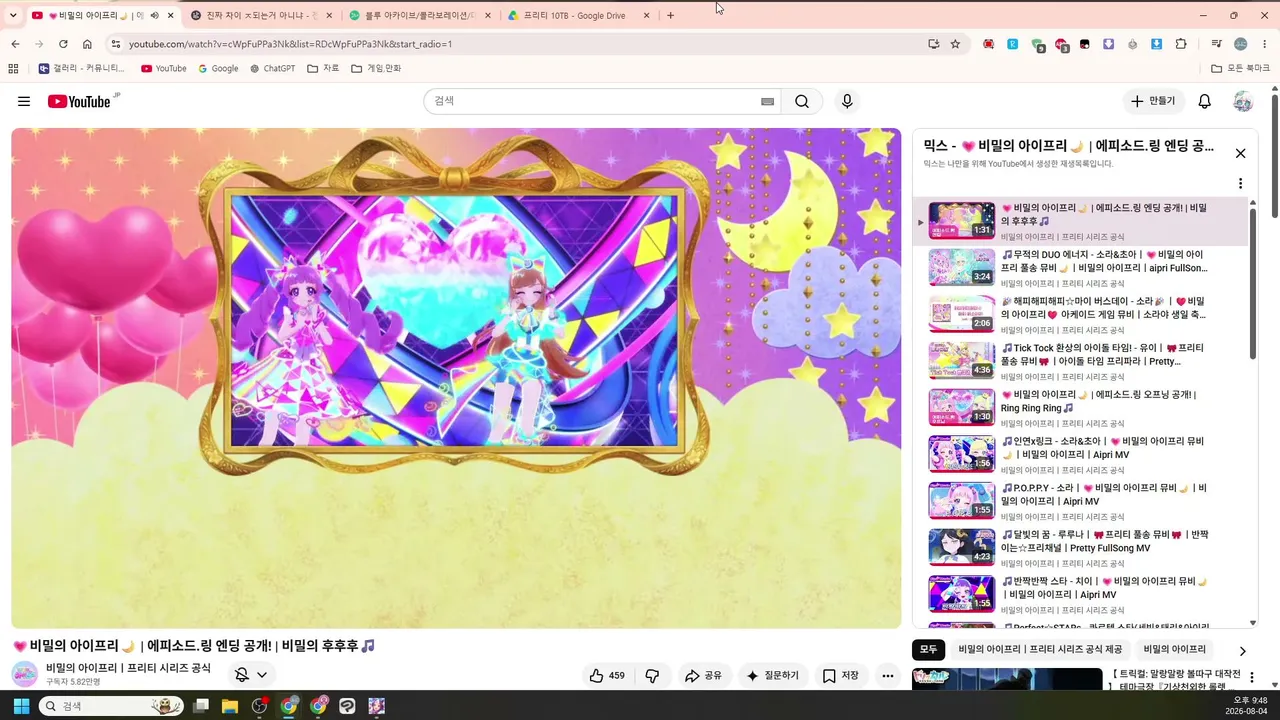The width and height of the screenshot is (1280, 720).
Task: Open more actions ellipsis under the video
Action: [x=887, y=676]
